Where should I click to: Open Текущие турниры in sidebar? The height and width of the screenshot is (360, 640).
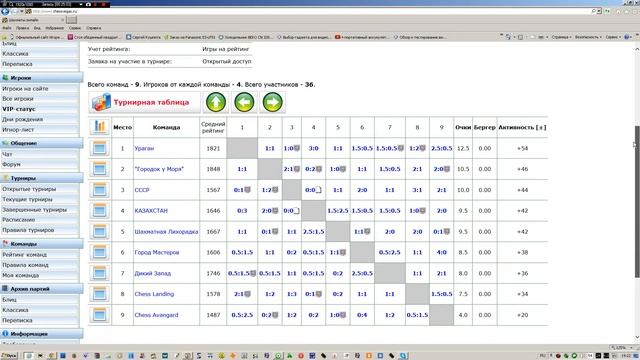27,199
